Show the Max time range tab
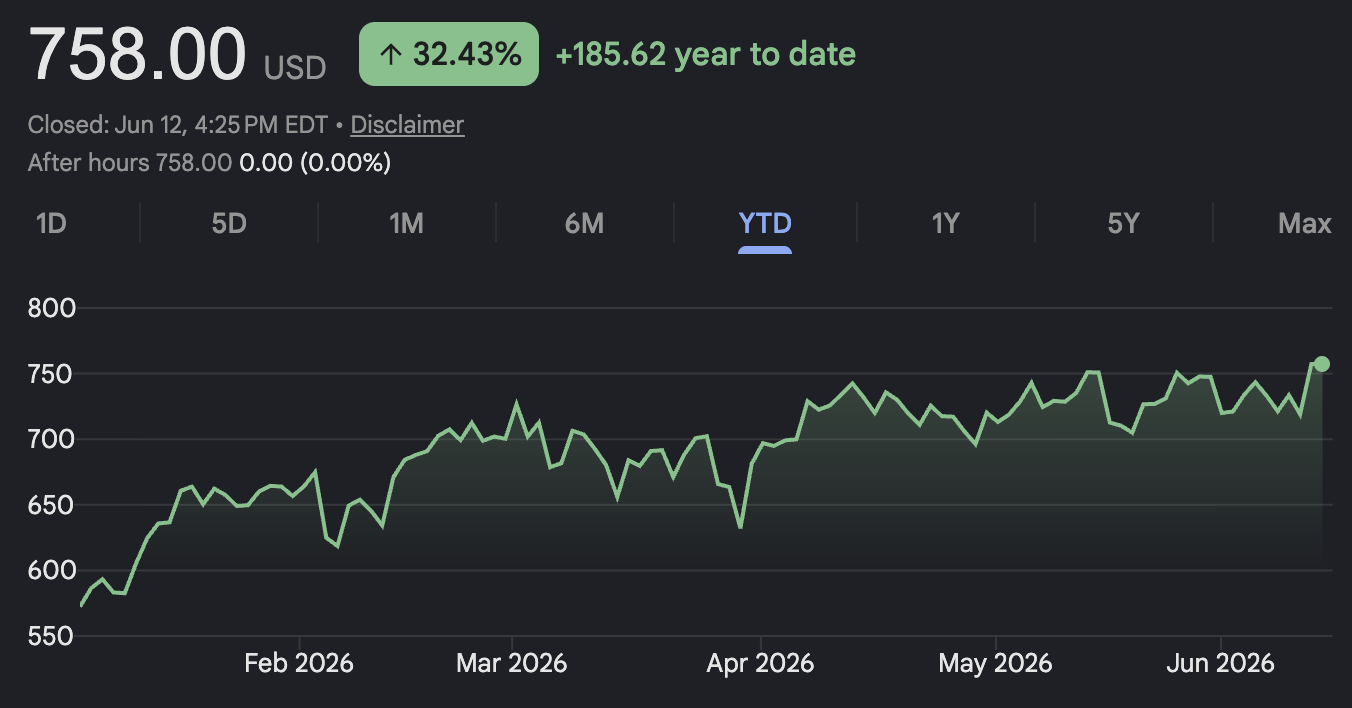Image resolution: width=1352 pixels, height=708 pixels. pos(1305,223)
